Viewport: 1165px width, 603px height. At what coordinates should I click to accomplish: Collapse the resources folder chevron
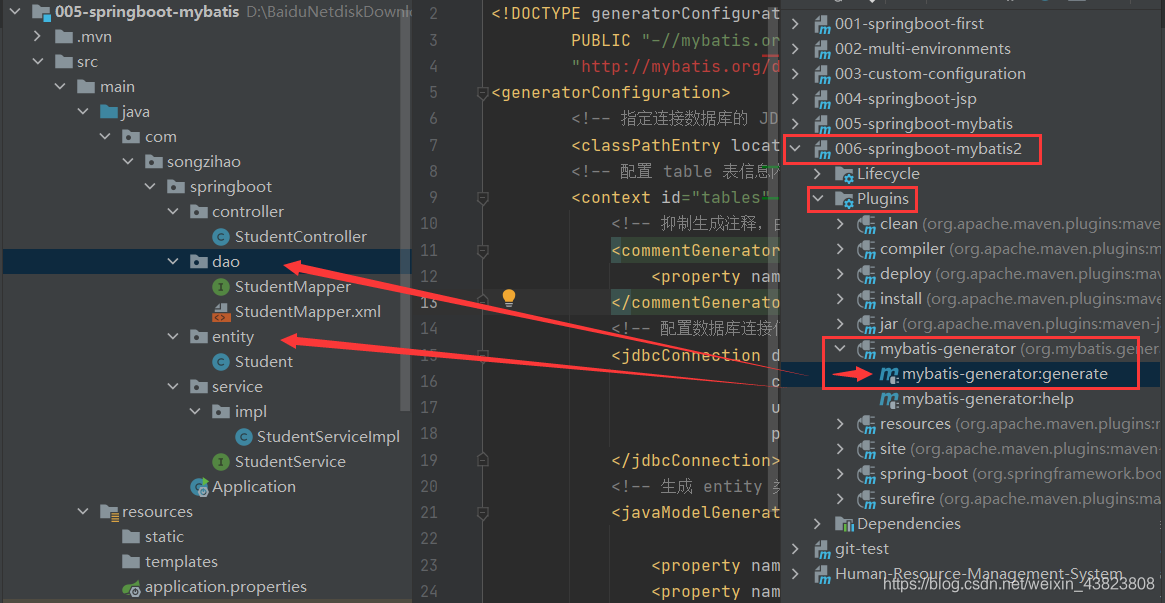point(82,512)
